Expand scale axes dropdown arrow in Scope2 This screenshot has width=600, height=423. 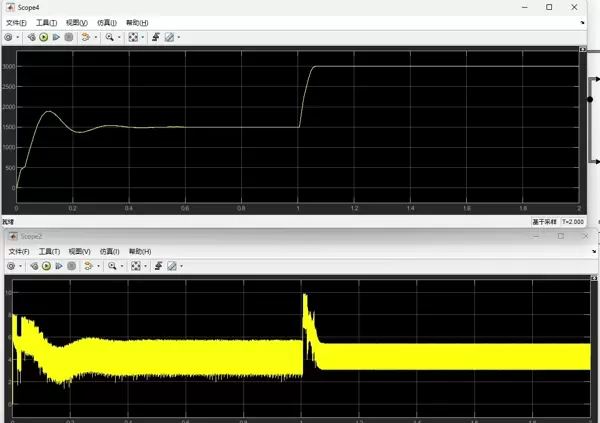(143, 267)
